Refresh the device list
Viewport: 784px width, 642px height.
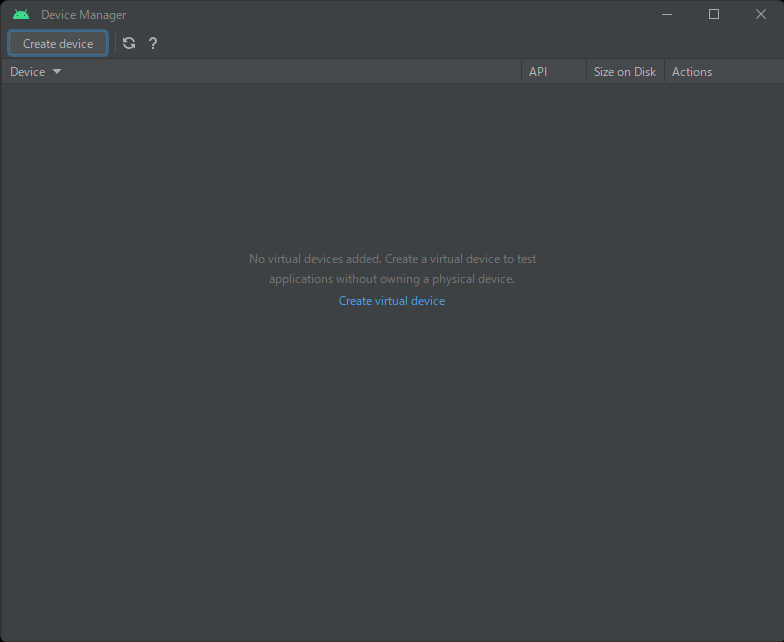129,44
